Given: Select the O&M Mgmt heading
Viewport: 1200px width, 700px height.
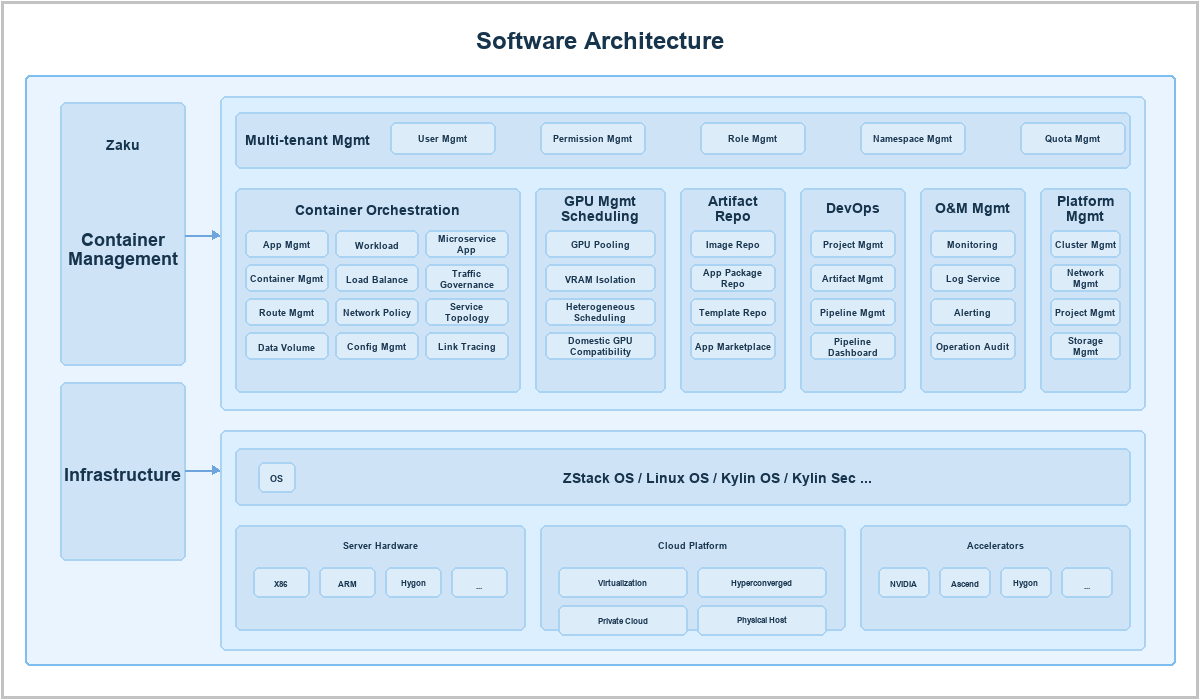Looking at the screenshot, I should coord(973,208).
